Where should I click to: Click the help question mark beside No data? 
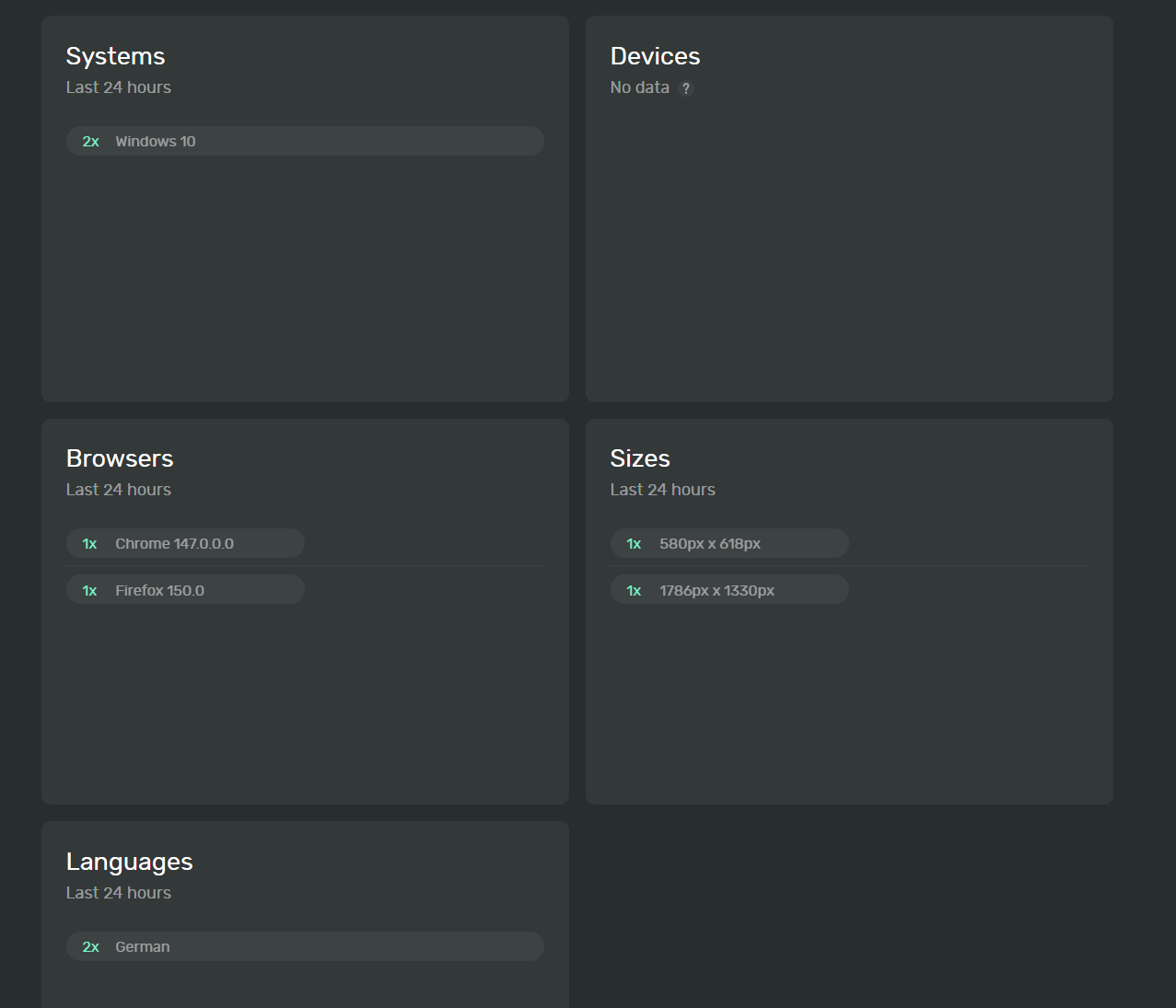(x=685, y=88)
